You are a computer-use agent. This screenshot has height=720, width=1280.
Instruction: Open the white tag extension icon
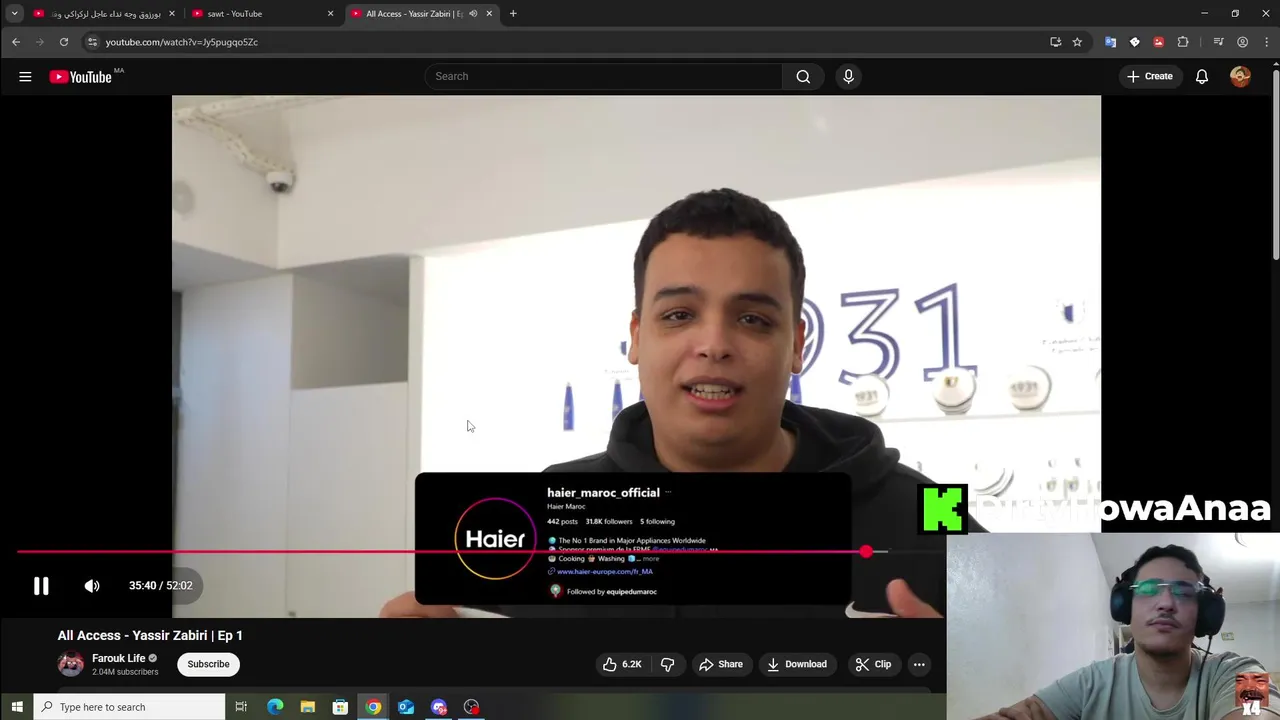[x=1134, y=42]
